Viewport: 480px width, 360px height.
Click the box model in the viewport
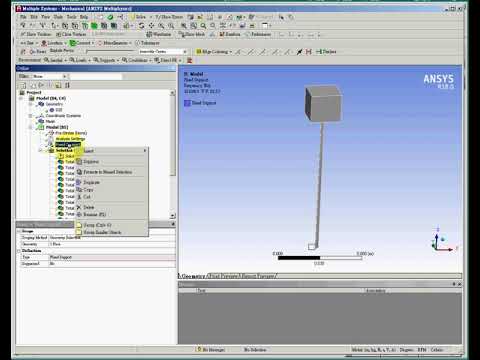click(323, 104)
